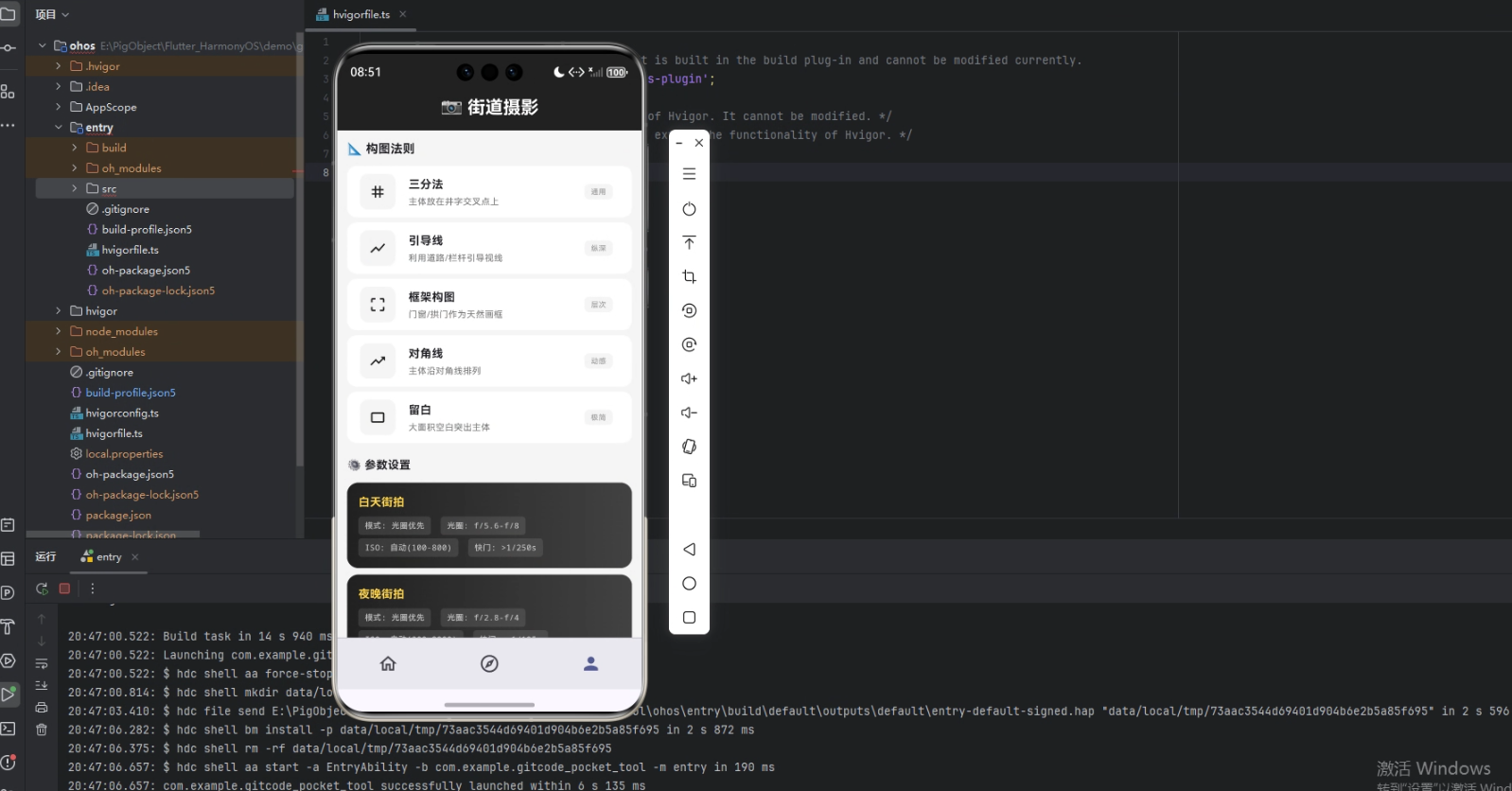Tap the emulator recent apps square button

[x=689, y=618]
